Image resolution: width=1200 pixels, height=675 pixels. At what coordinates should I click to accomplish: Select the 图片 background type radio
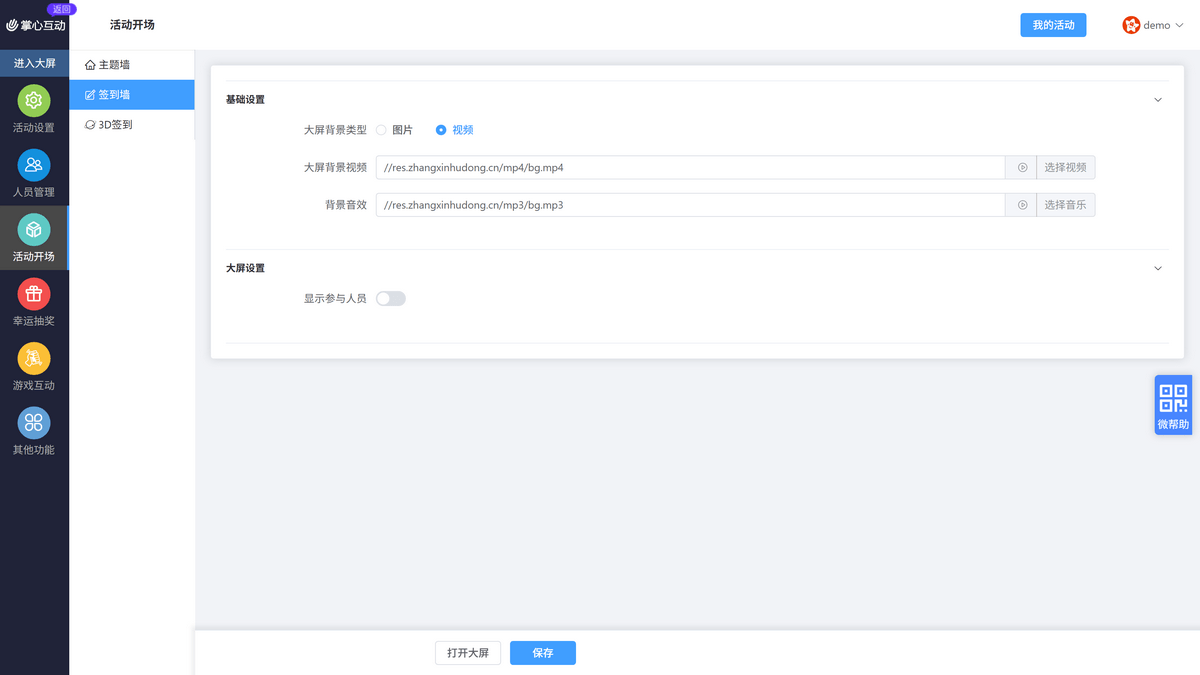(x=381, y=130)
